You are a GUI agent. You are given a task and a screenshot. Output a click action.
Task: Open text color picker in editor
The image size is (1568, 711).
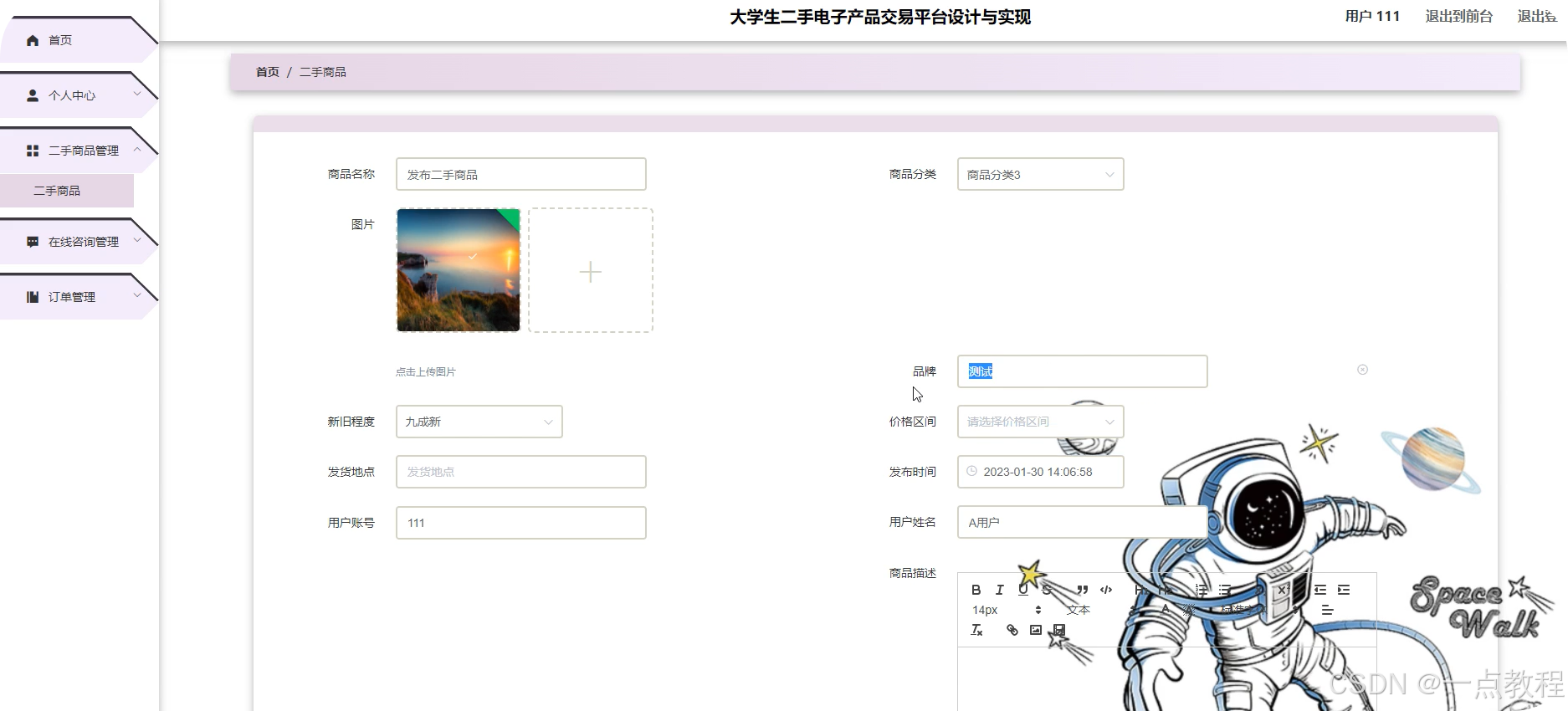pyautogui.click(x=1165, y=610)
